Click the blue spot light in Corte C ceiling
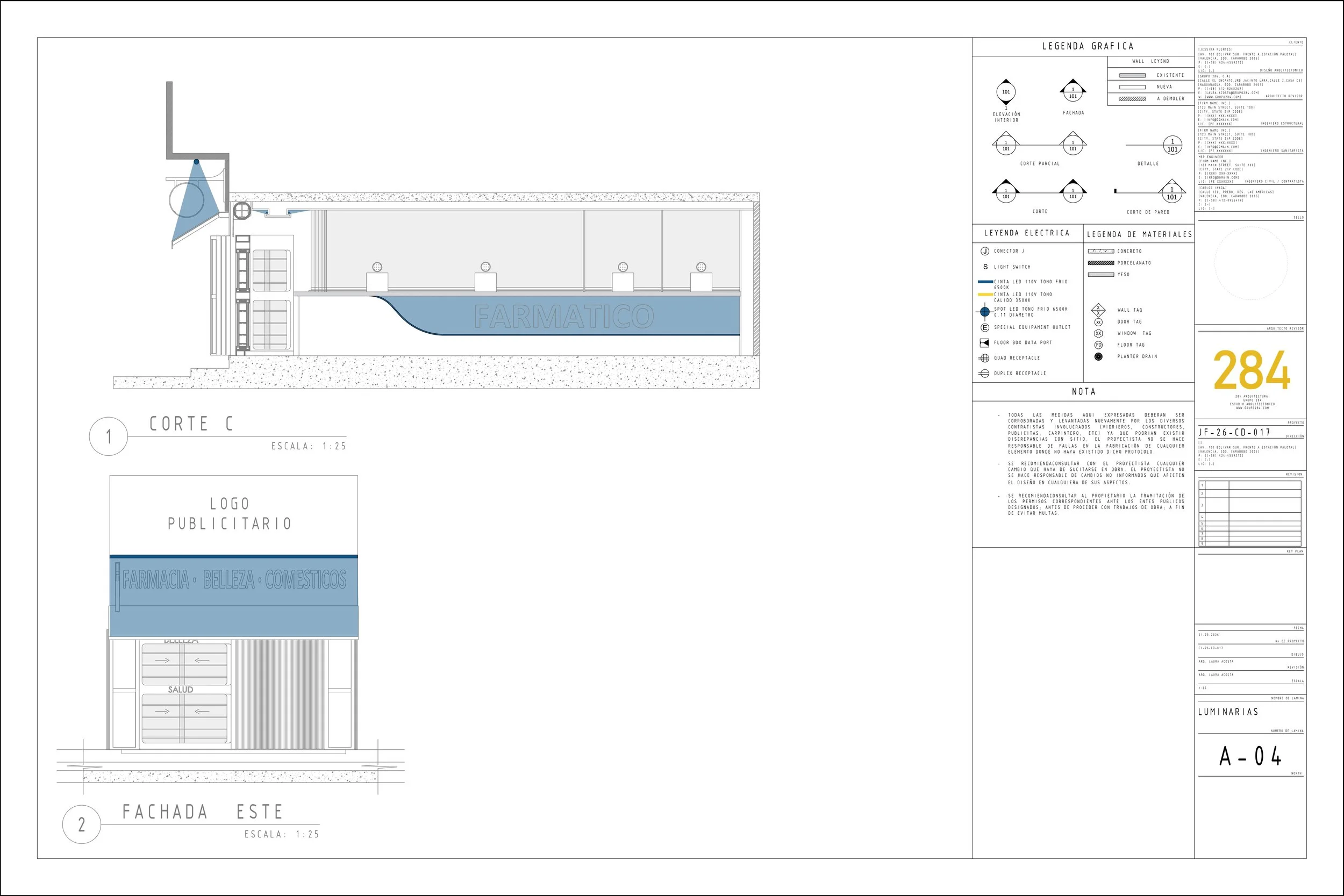 pyautogui.click(x=196, y=162)
